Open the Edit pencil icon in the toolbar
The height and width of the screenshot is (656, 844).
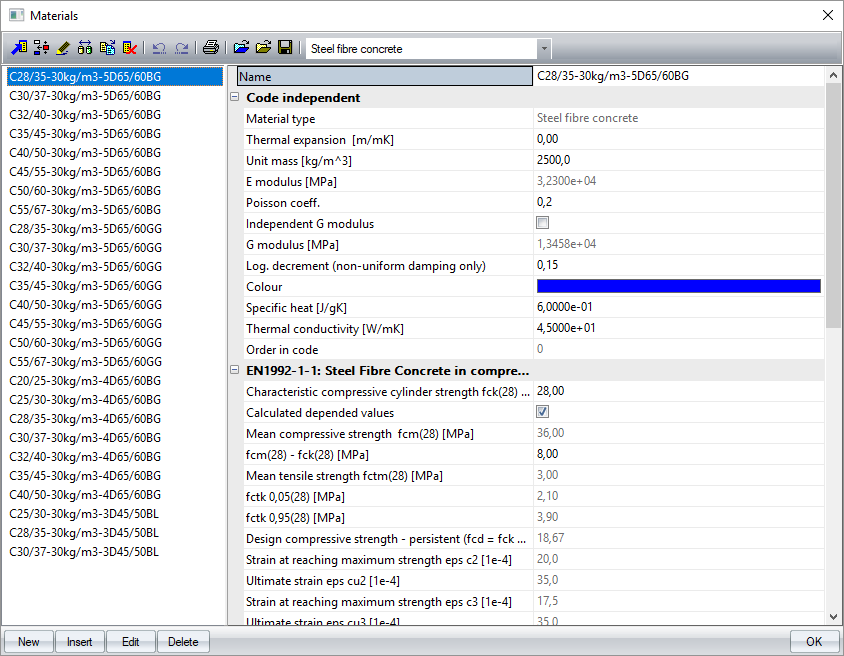click(65, 46)
